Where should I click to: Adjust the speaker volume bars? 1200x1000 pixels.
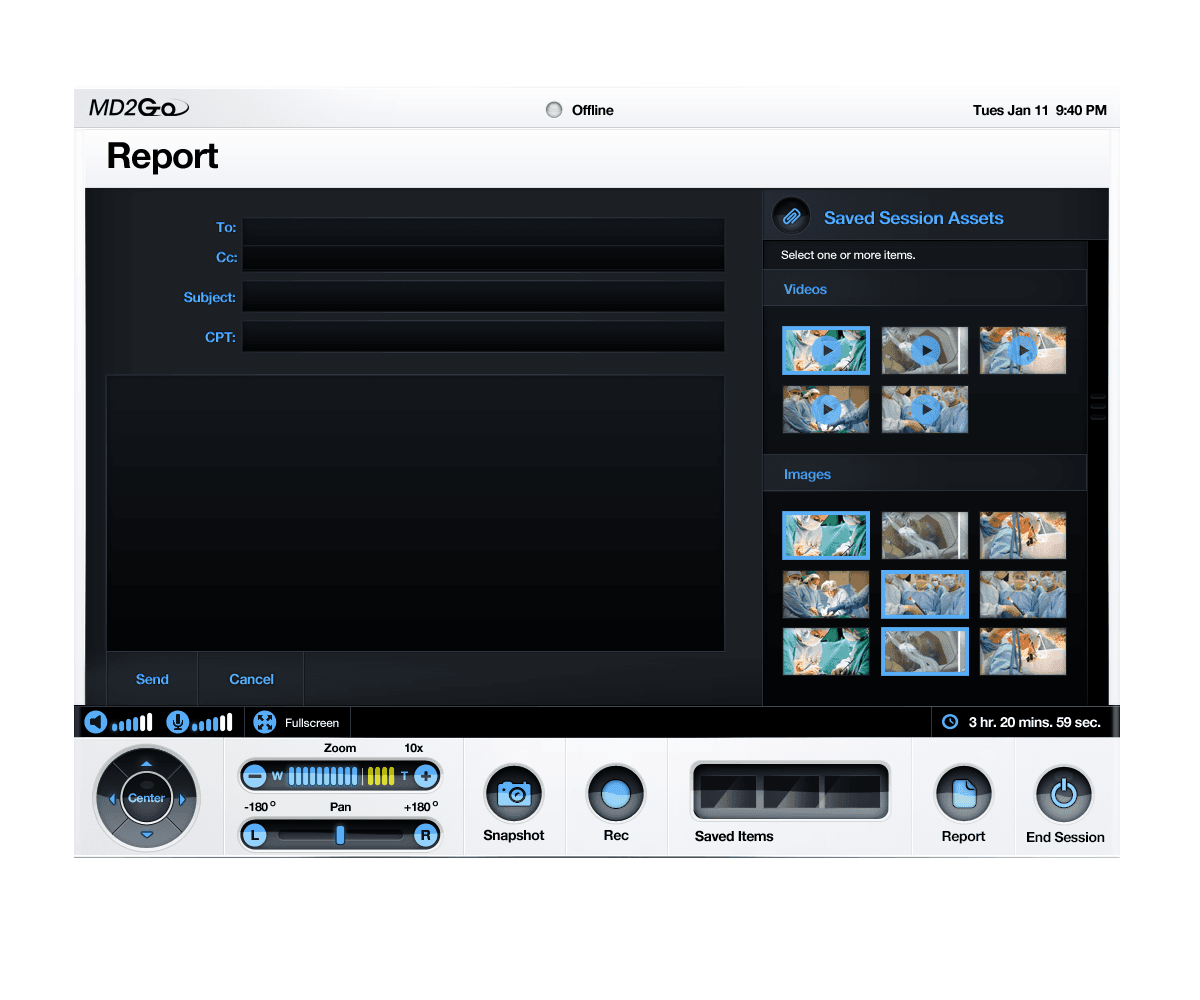click(132, 722)
